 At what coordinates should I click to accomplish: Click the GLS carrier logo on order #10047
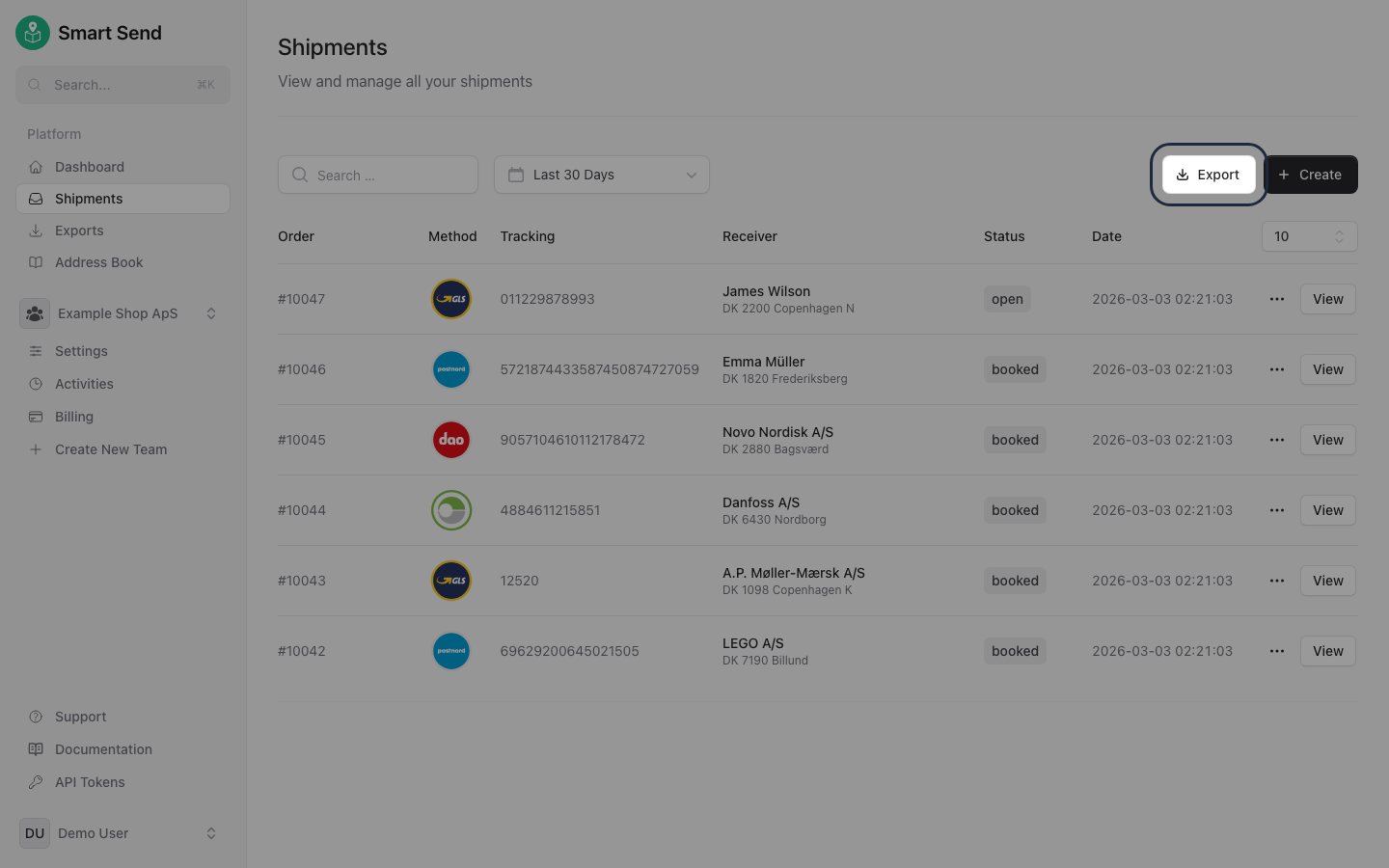[x=450, y=298]
